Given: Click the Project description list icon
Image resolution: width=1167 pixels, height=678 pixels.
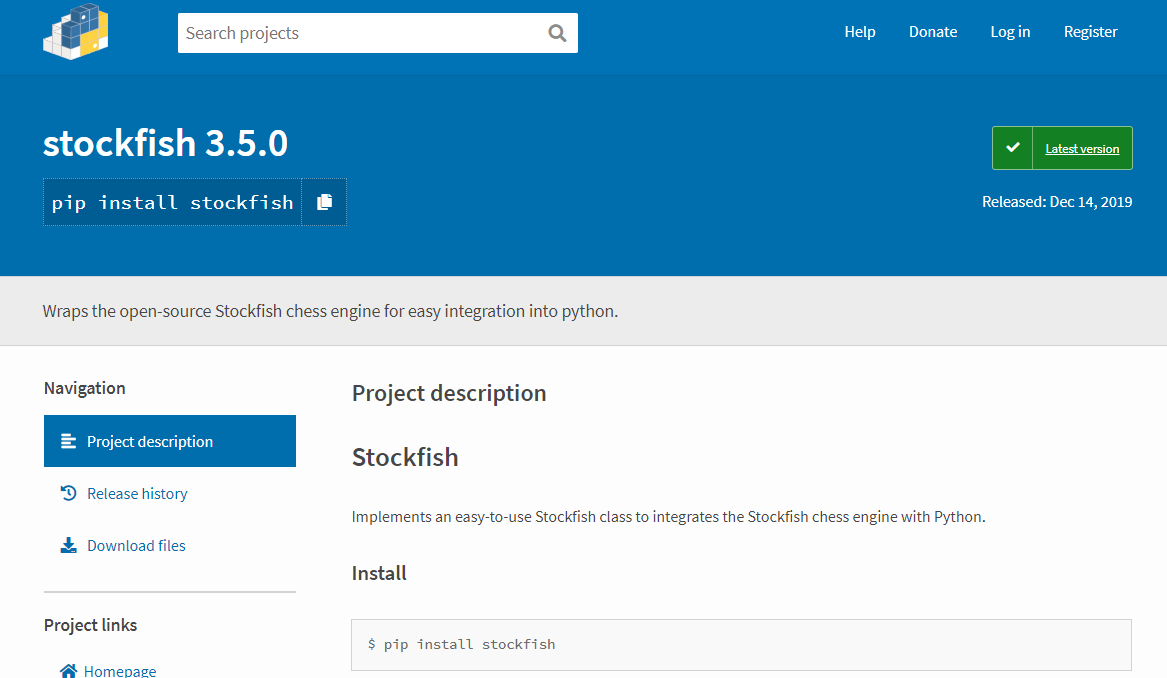Looking at the screenshot, I should [x=68, y=441].
